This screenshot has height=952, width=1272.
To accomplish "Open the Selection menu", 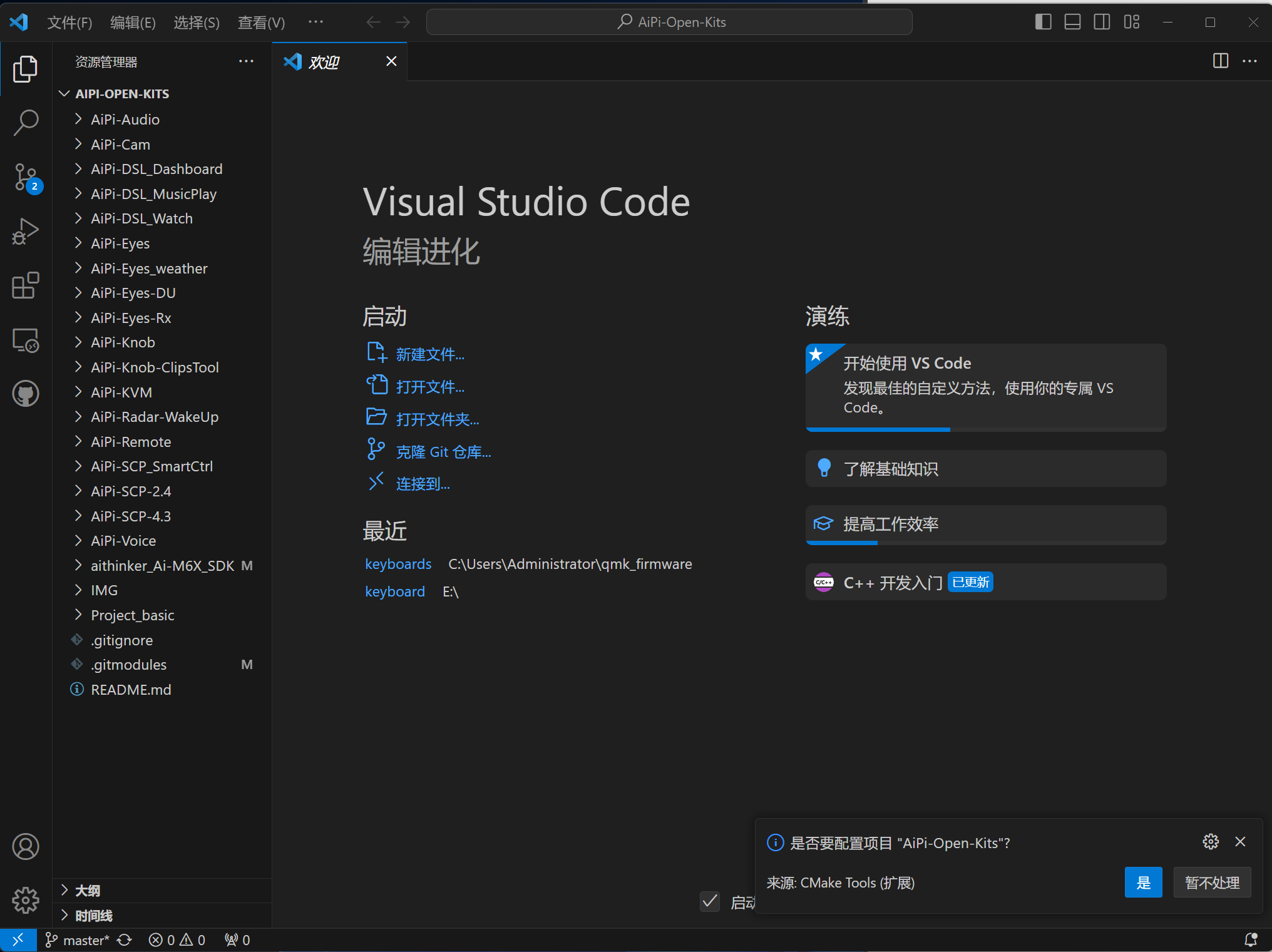I will pyautogui.click(x=197, y=23).
